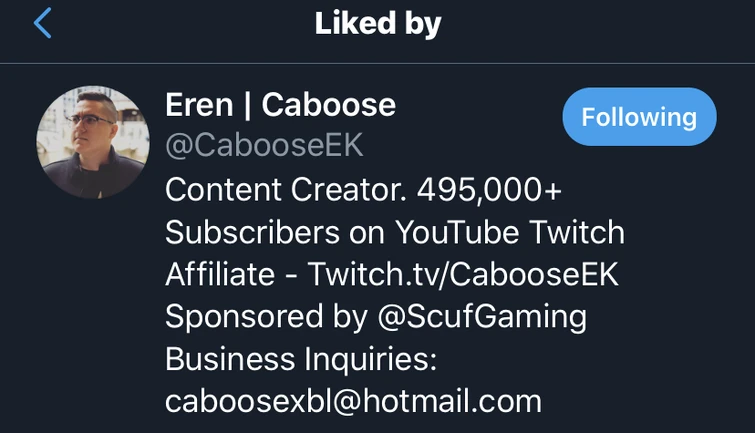The height and width of the screenshot is (433, 755).
Task: Click the word Caboose in the display name
Action: tap(328, 105)
